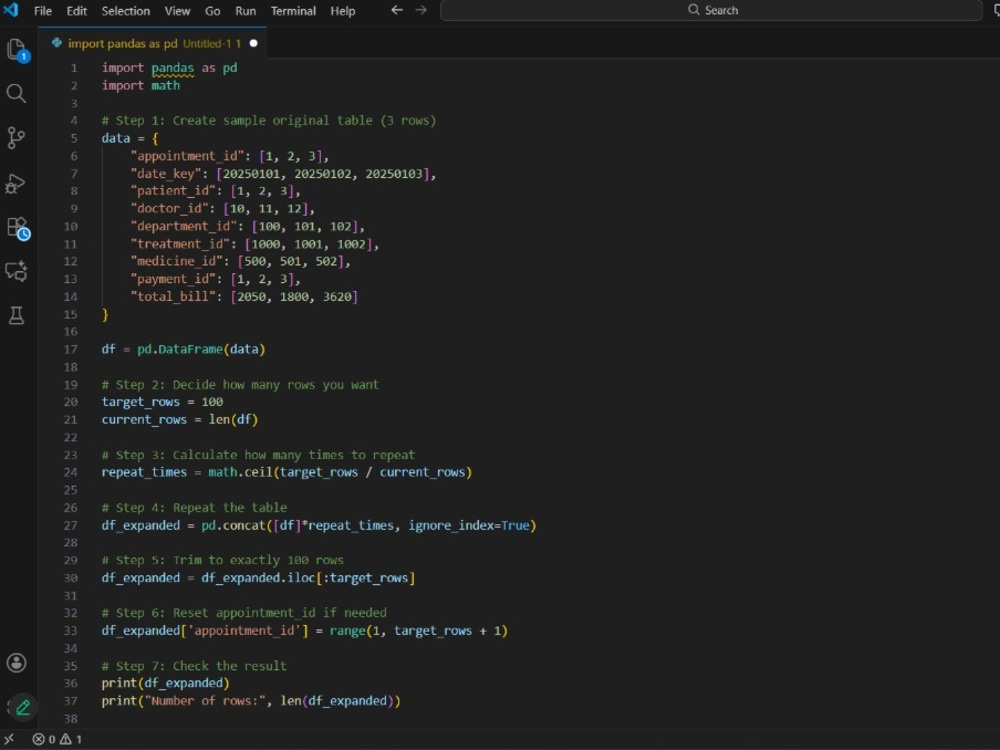Click 'current_rows = len(df)' line
This screenshot has height=750, width=1000.
tap(180, 420)
